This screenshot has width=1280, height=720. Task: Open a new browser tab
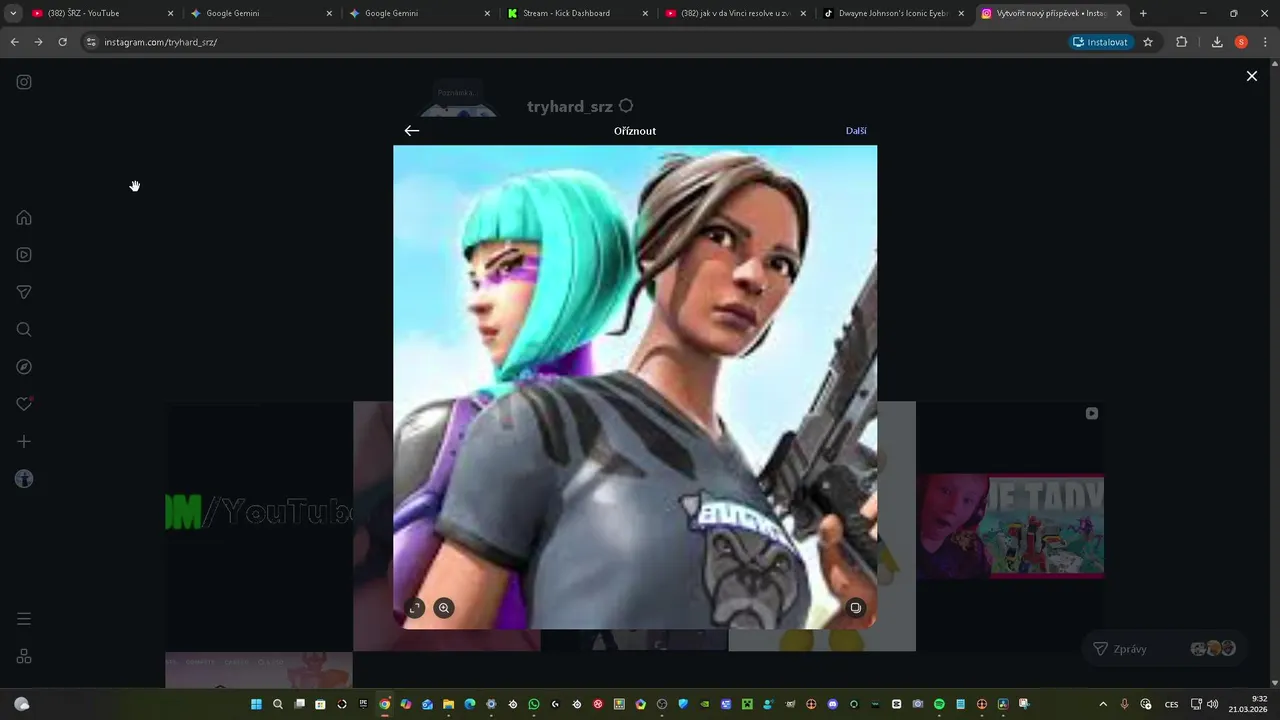(x=1143, y=13)
